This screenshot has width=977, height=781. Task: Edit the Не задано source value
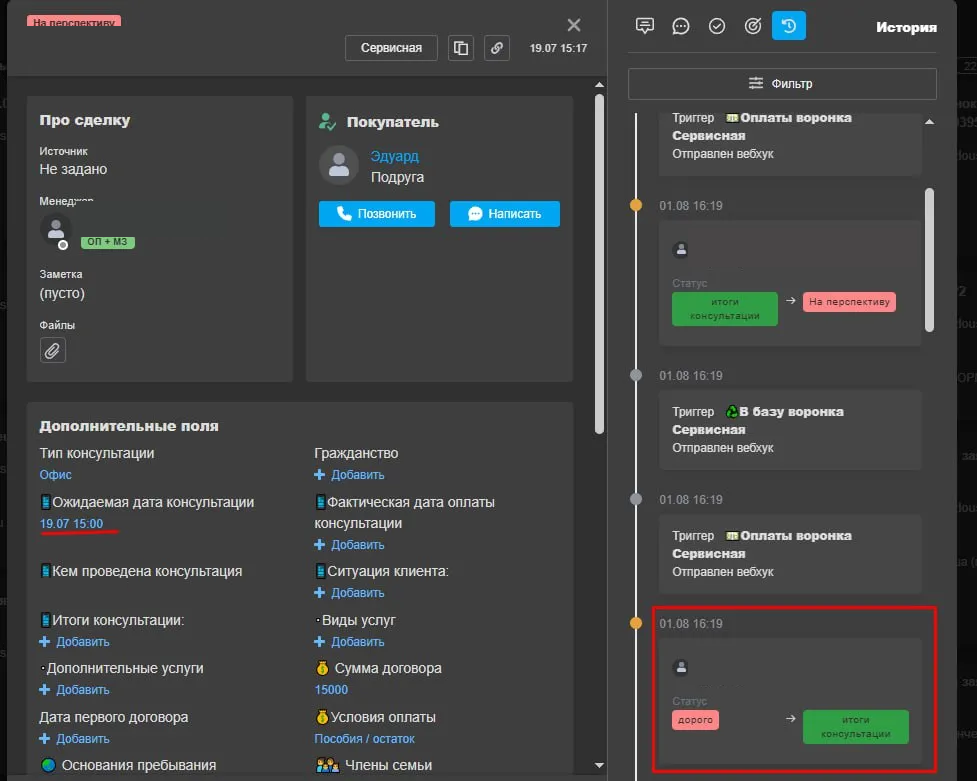(x=74, y=169)
